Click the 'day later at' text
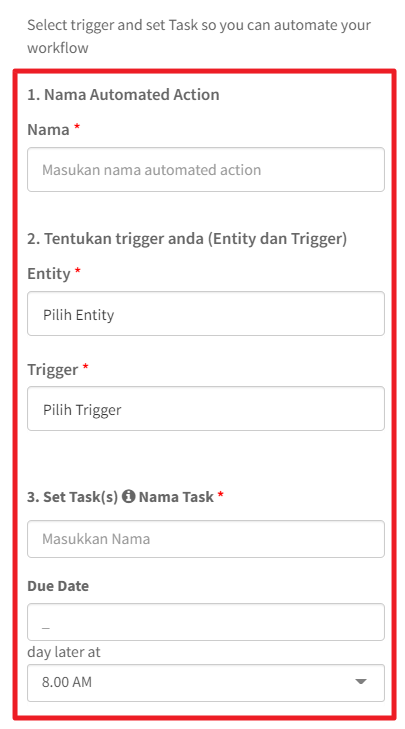 coord(64,652)
